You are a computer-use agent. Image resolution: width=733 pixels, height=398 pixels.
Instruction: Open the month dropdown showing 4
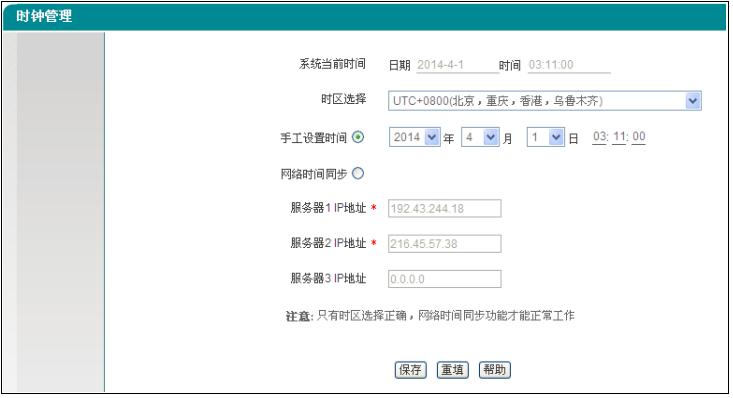click(x=480, y=137)
